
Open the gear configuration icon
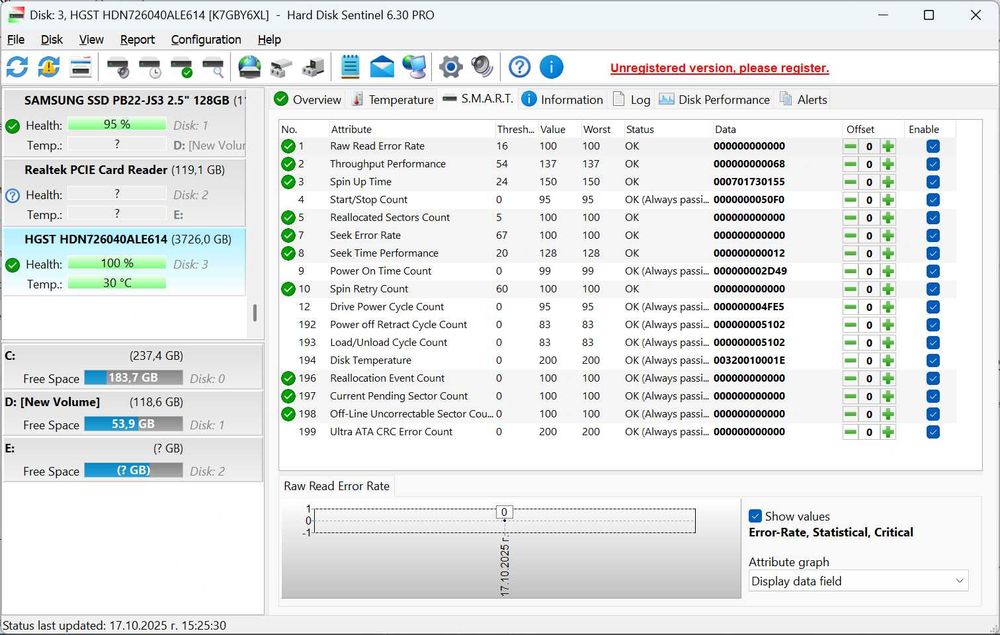point(451,67)
